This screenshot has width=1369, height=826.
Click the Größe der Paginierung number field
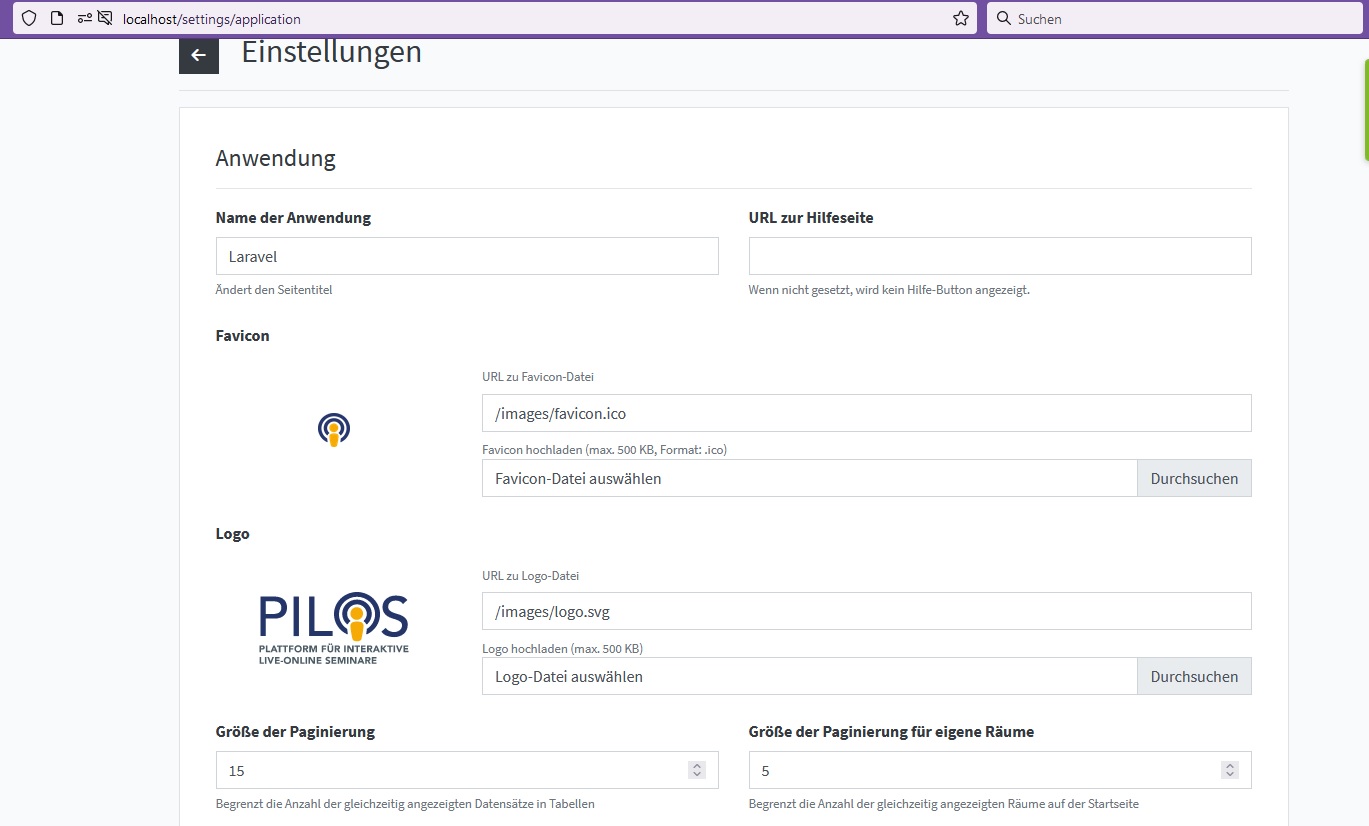(467, 770)
